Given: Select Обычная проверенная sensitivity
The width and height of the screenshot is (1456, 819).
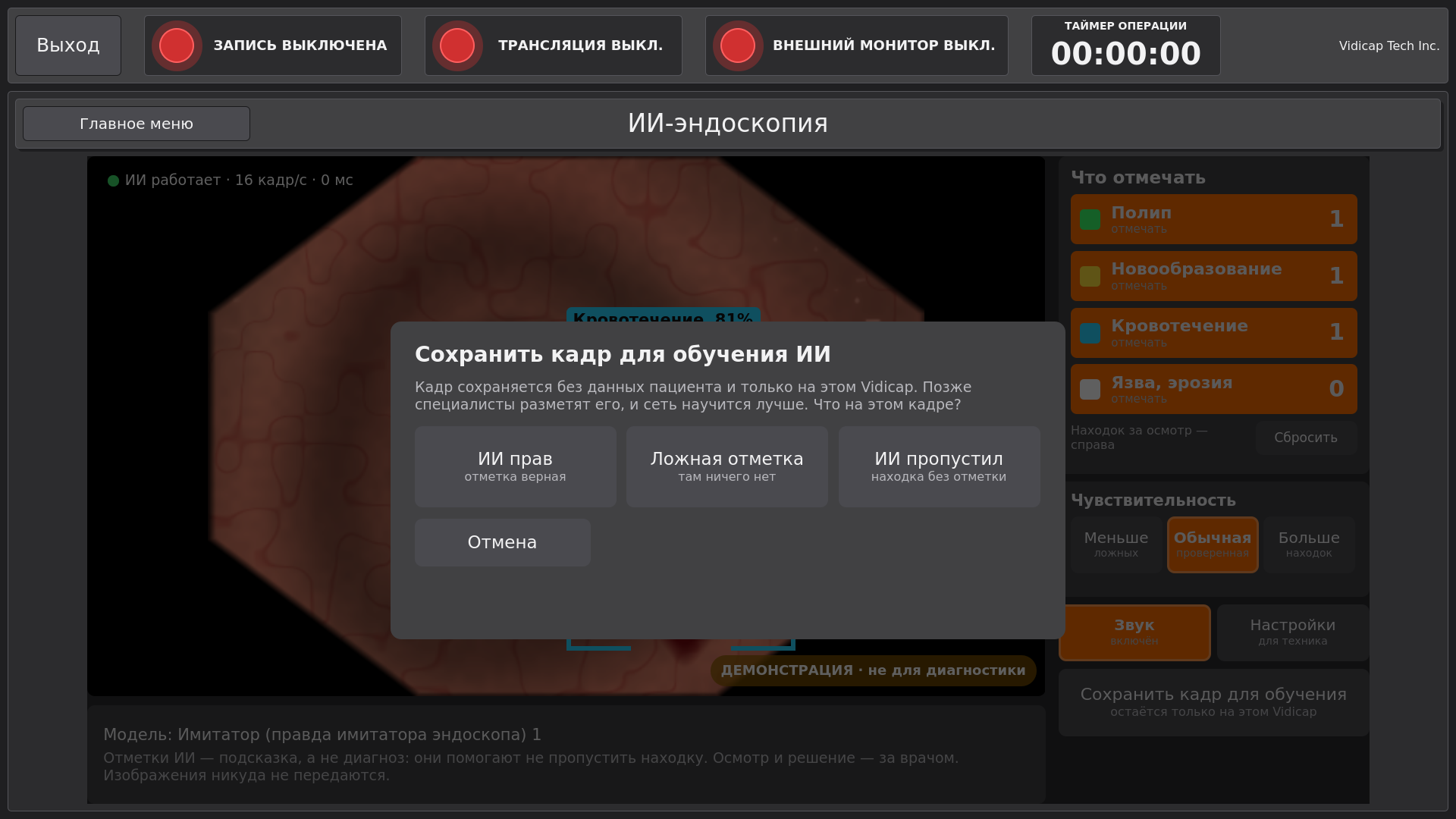Looking at the screenshot, I should point(1213,544).
